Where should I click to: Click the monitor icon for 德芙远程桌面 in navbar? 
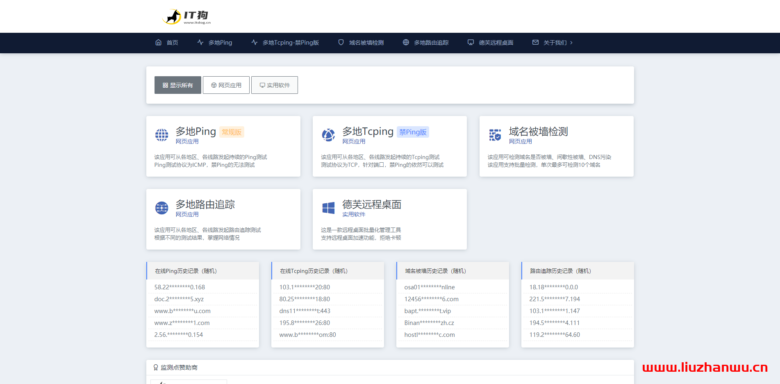[471, 43]
